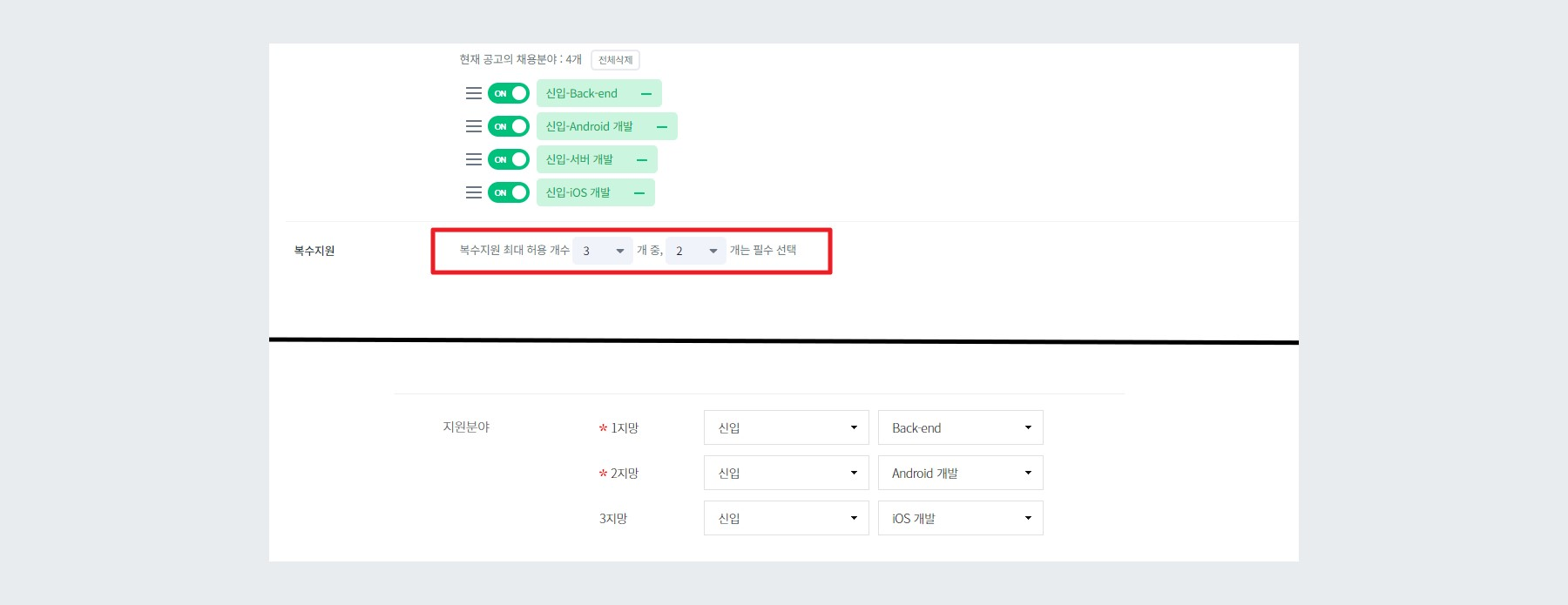Open the 3지망 iOS 개발 dropdown

tap(961, 518)
